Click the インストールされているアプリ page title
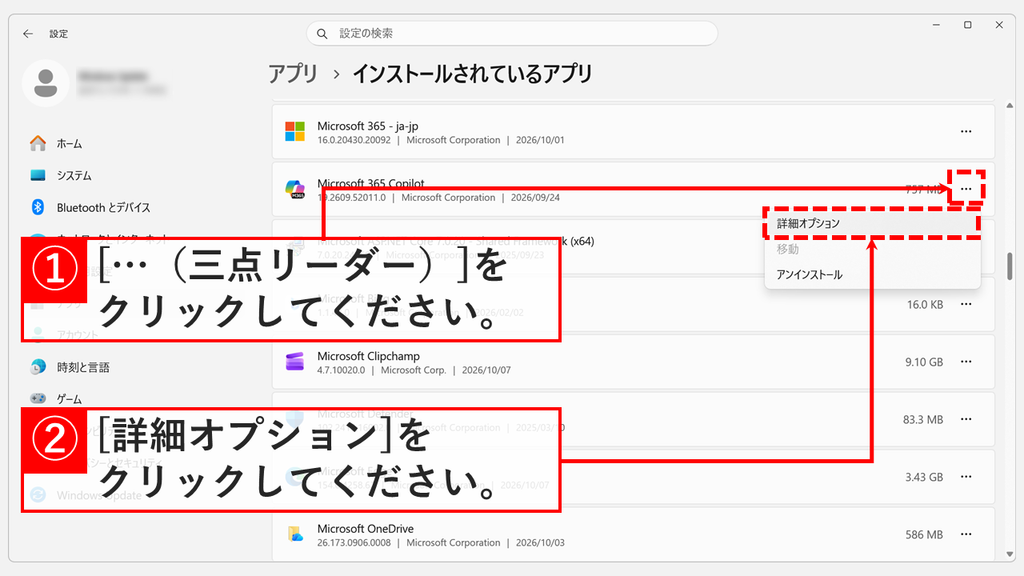Screen dimensions: 1024x576 click(472, 73)
